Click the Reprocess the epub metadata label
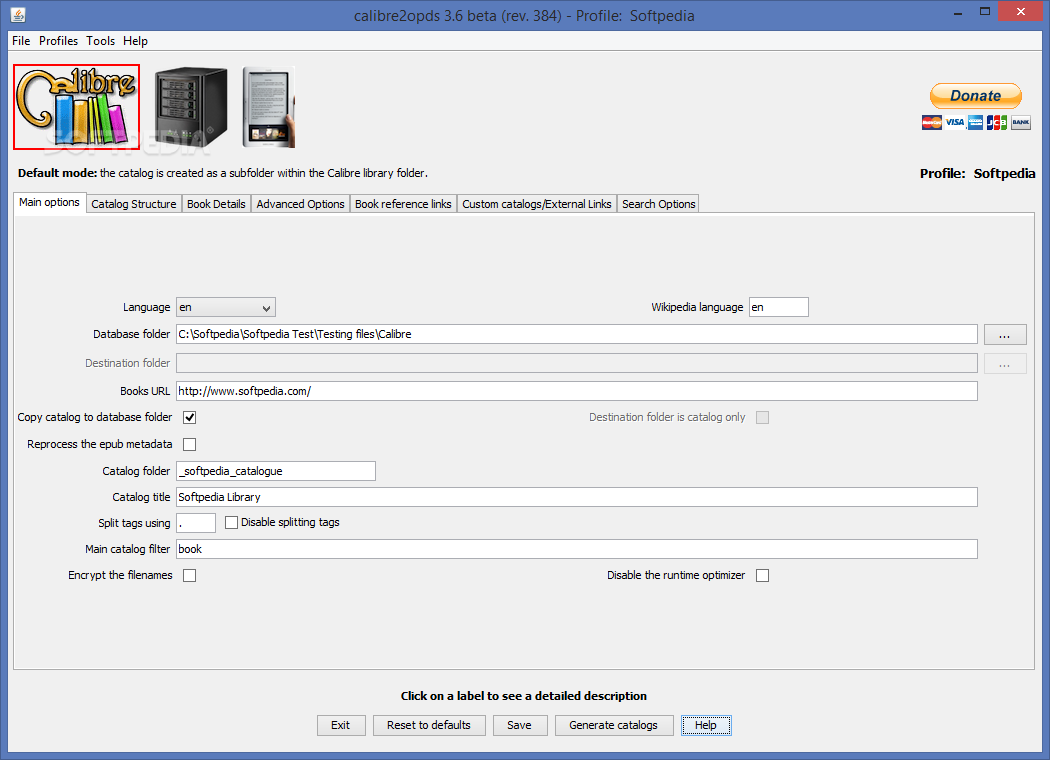Screen dimensions: 1050x760 tap(99, 444)
